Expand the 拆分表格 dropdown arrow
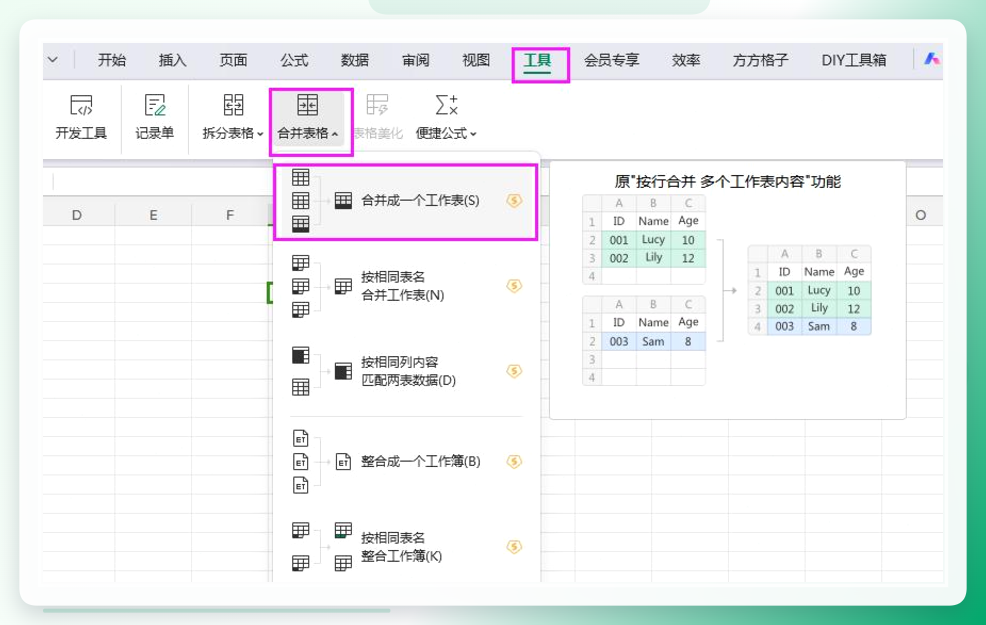 pyautogui.click(x=260, y=134)
